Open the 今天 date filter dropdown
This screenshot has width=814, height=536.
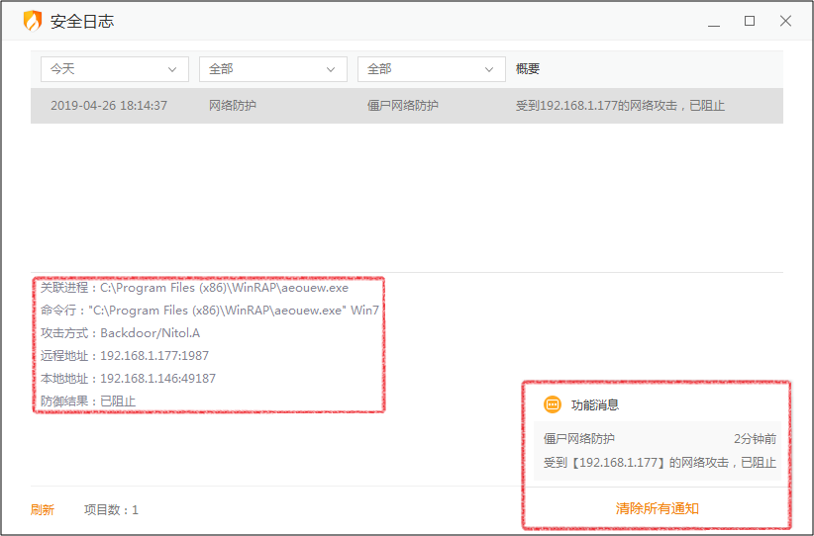pos(114,69)
